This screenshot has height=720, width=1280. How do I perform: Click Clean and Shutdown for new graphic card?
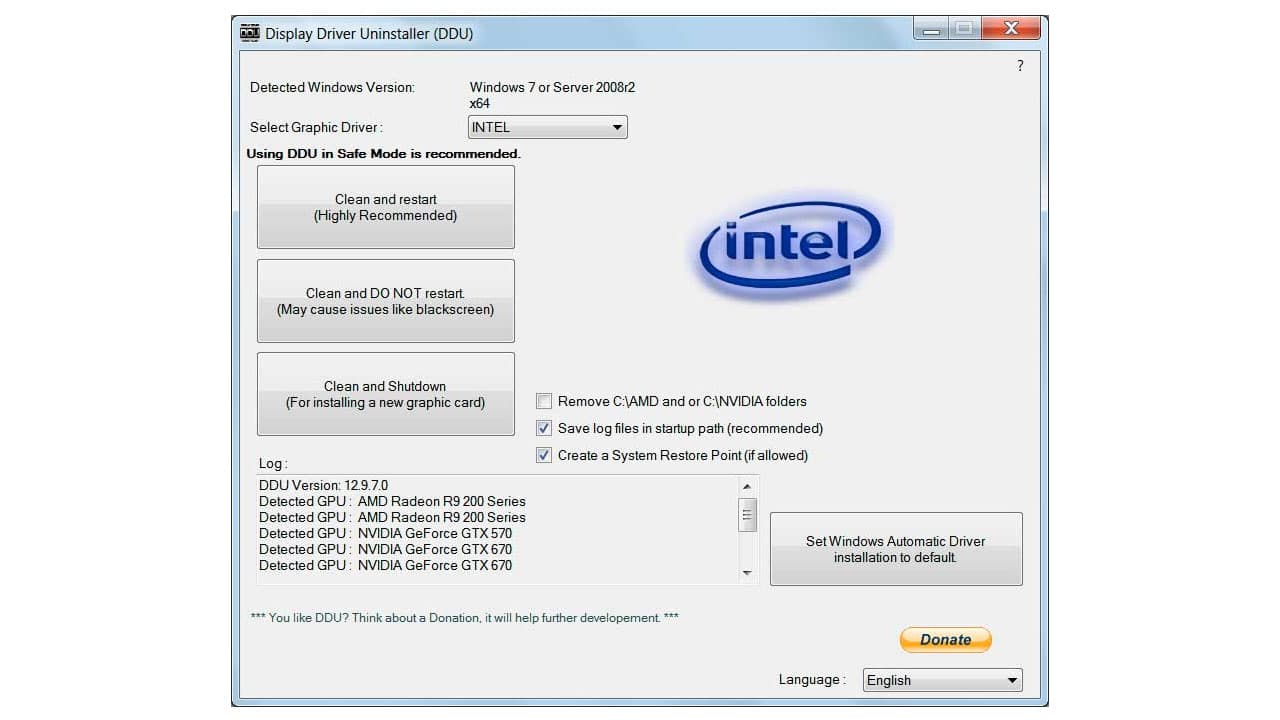pyautogui.click(x=385, y=393)
